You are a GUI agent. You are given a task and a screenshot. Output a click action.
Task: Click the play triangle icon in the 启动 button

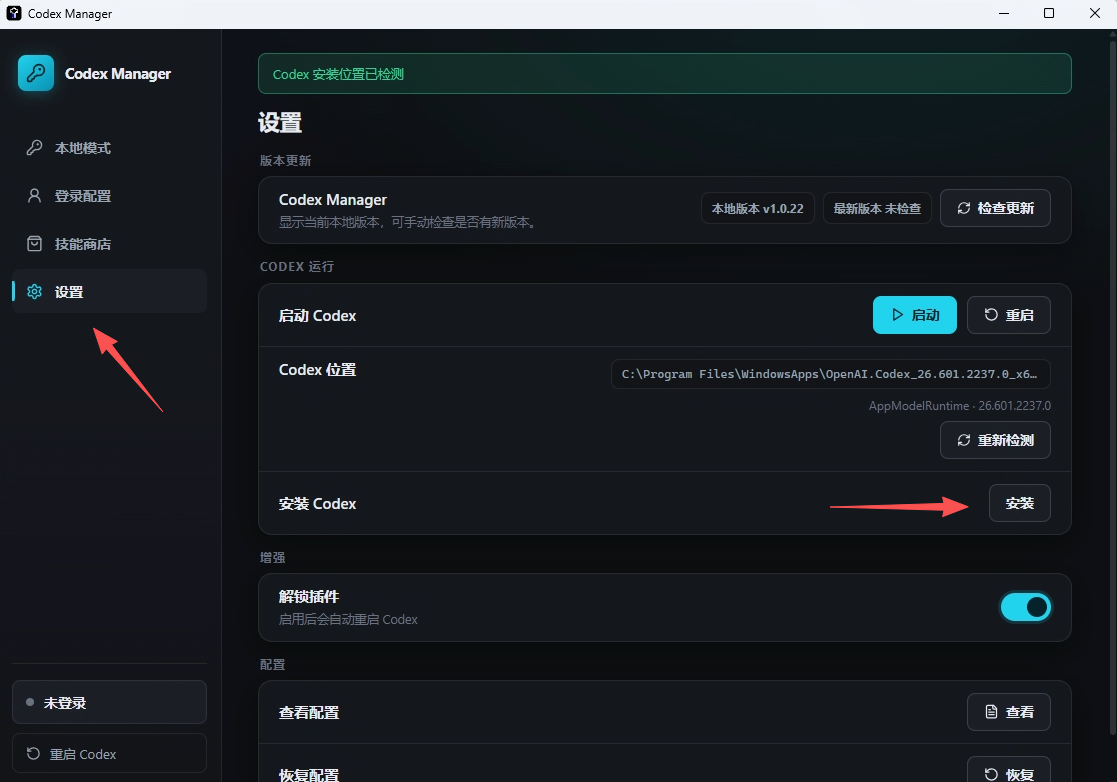(898, 315)
